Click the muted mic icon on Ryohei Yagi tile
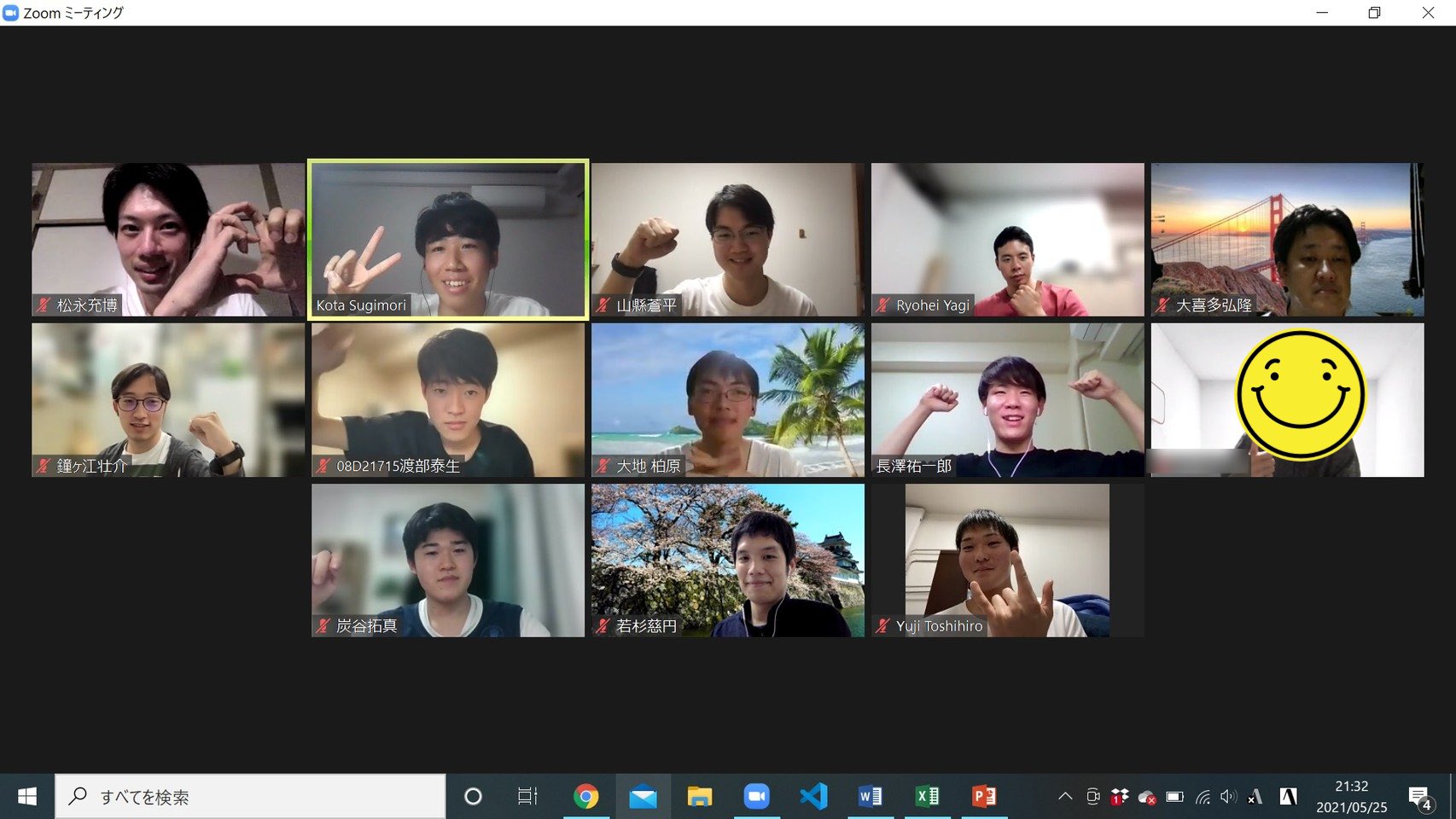Viewport: 1456px width, 819px height. click(x=883, y=305)
